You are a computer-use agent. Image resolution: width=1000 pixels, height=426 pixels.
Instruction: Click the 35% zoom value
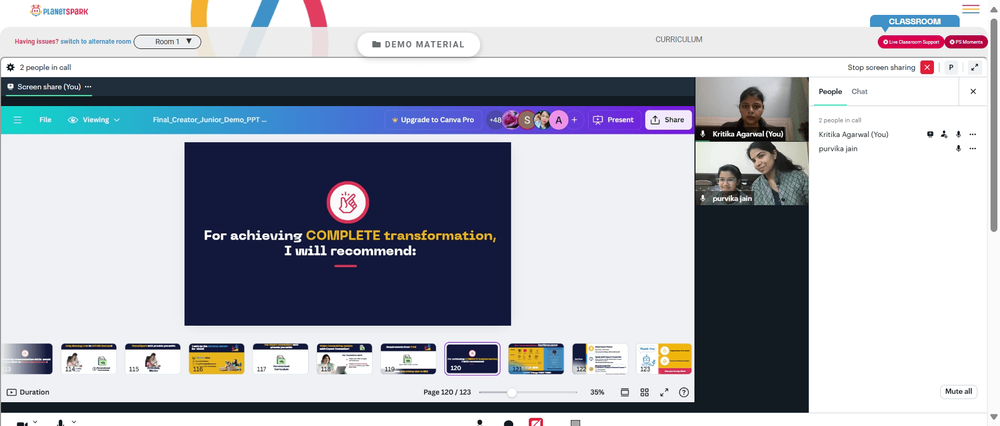(x=597, y=392)
